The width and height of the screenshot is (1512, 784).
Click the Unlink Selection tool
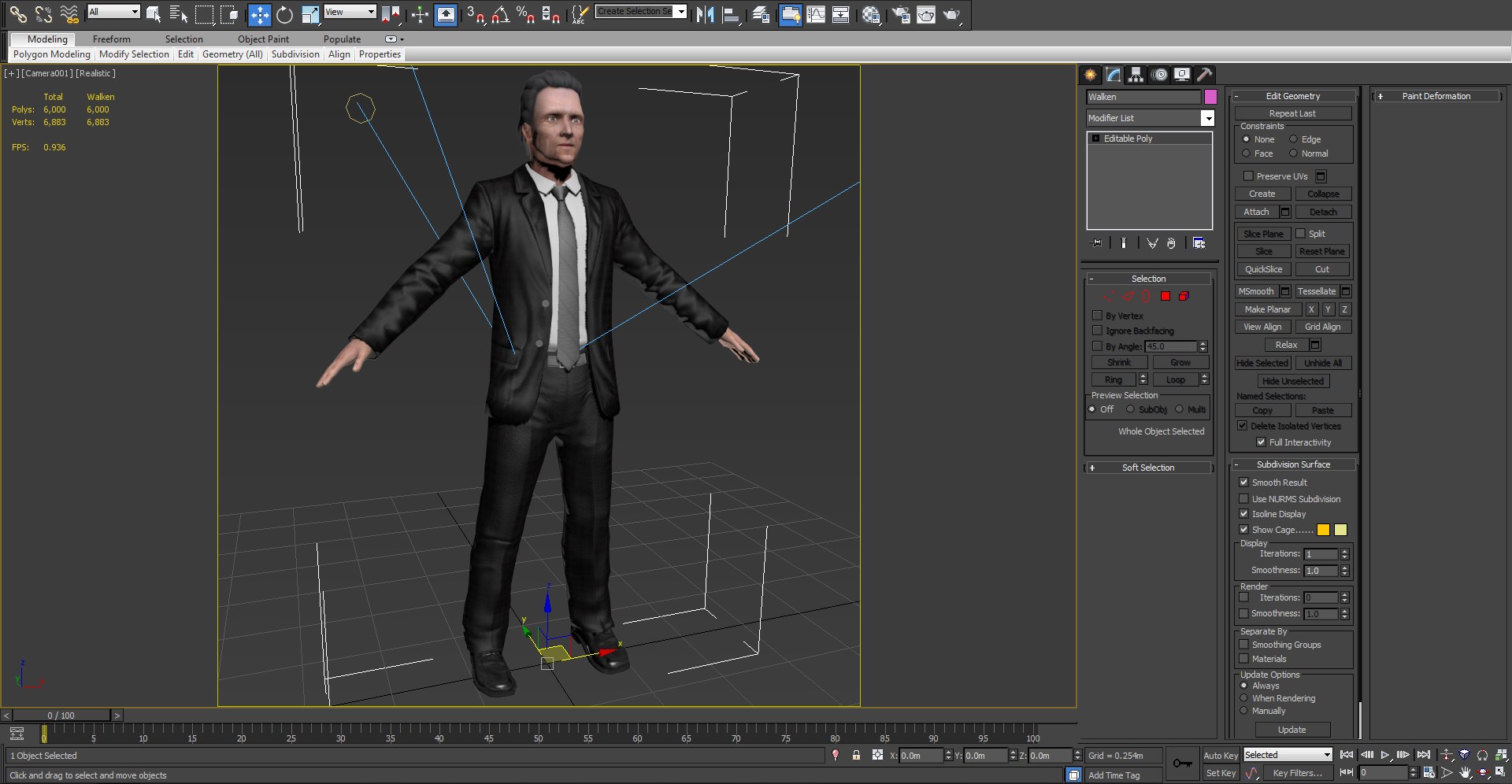click(43, 13)
